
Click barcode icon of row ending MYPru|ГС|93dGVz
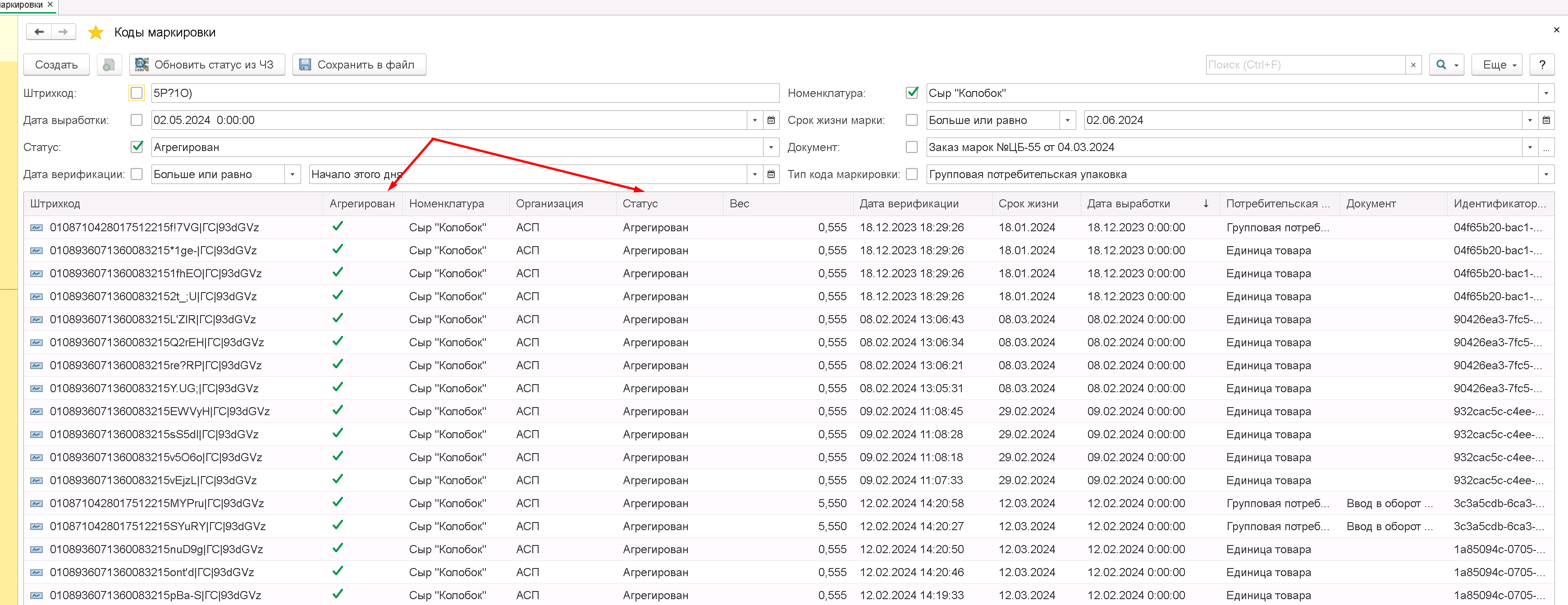pyautogui.click(x=37, y=504)
